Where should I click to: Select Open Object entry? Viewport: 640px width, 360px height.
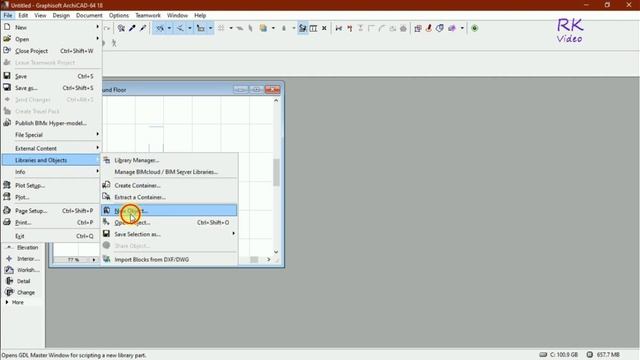(x=169, y=222)
